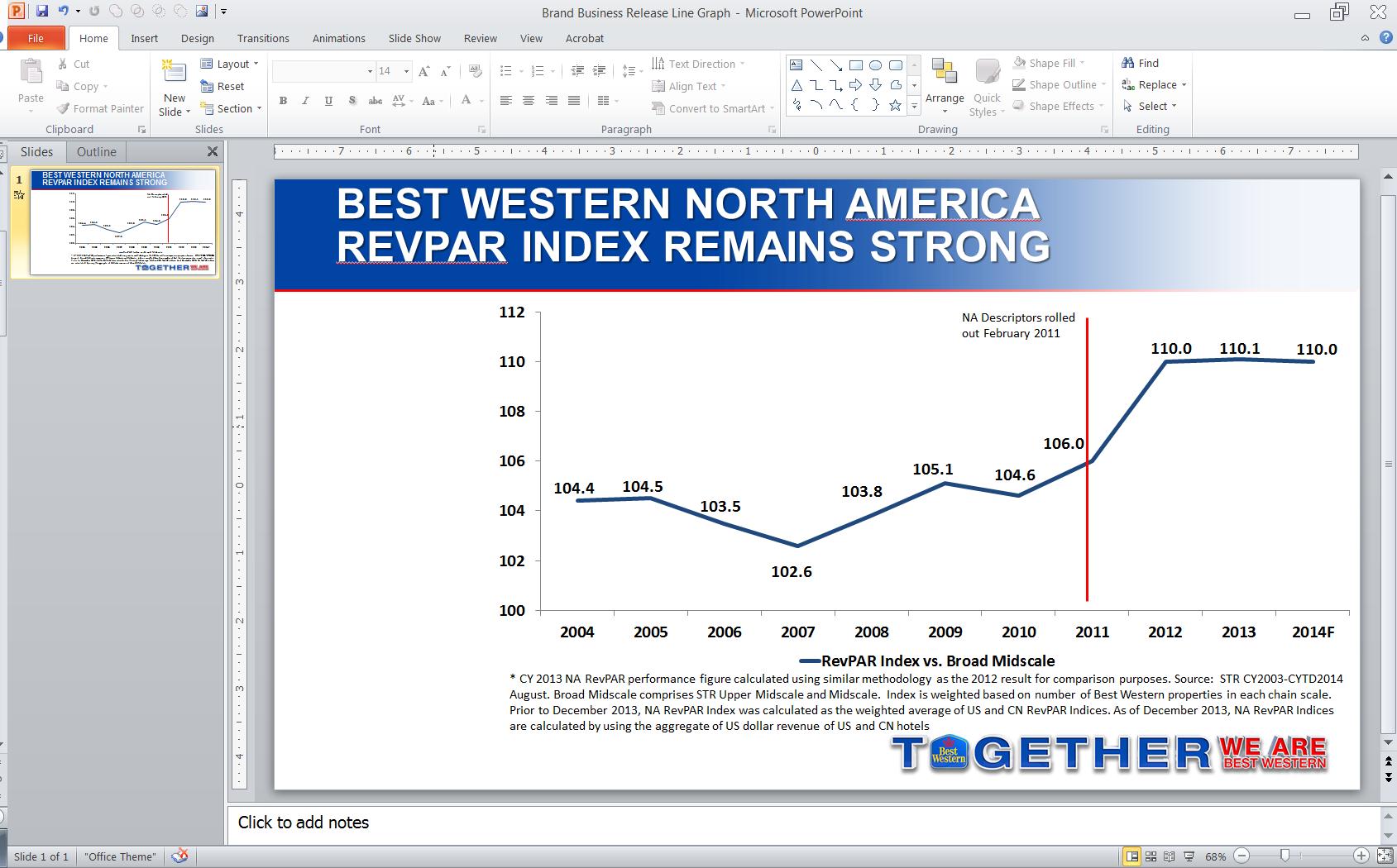This screenshot has height=868, width=1397.
Task: Increase the list indent level
Action: tap(600, 71)
